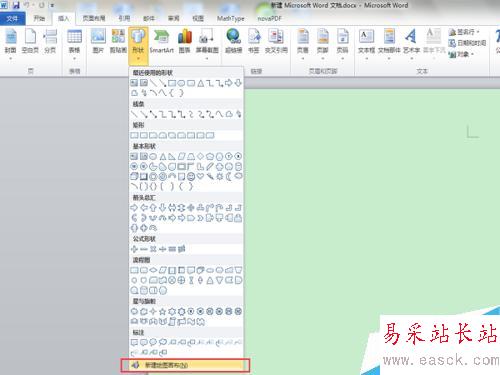Viewport: 500px width, 375px height.
Task: Choose the division sign equation shape
Action: [162, 249]
